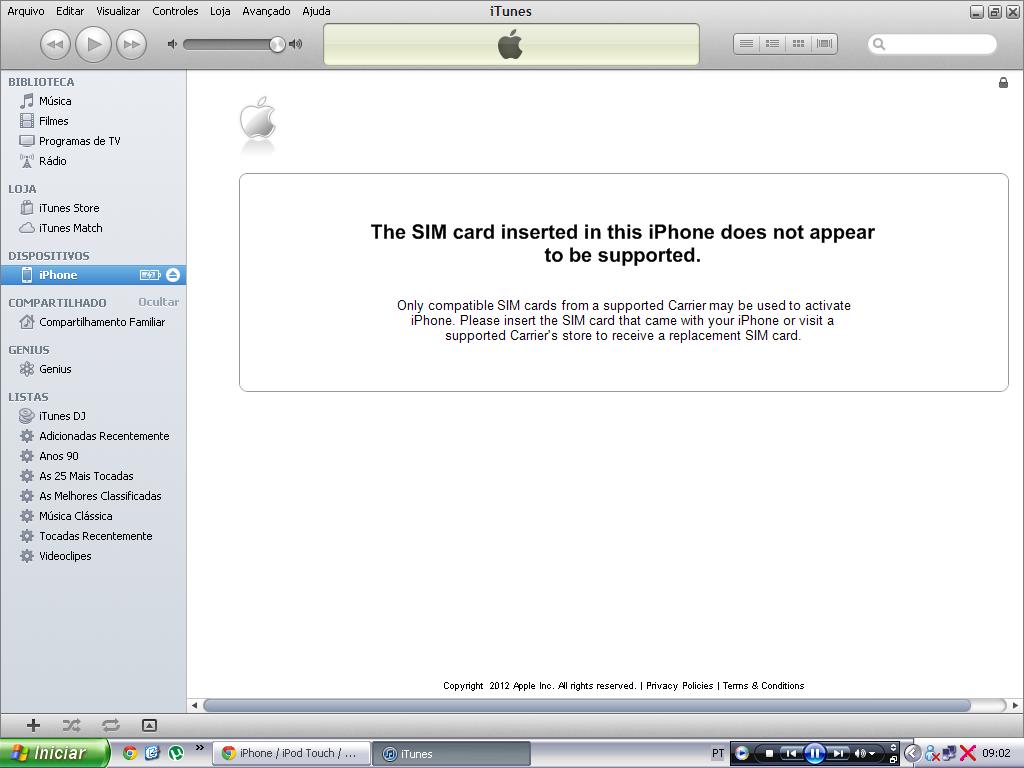Open the Terms & Conditions link

(x=763, y=686)
